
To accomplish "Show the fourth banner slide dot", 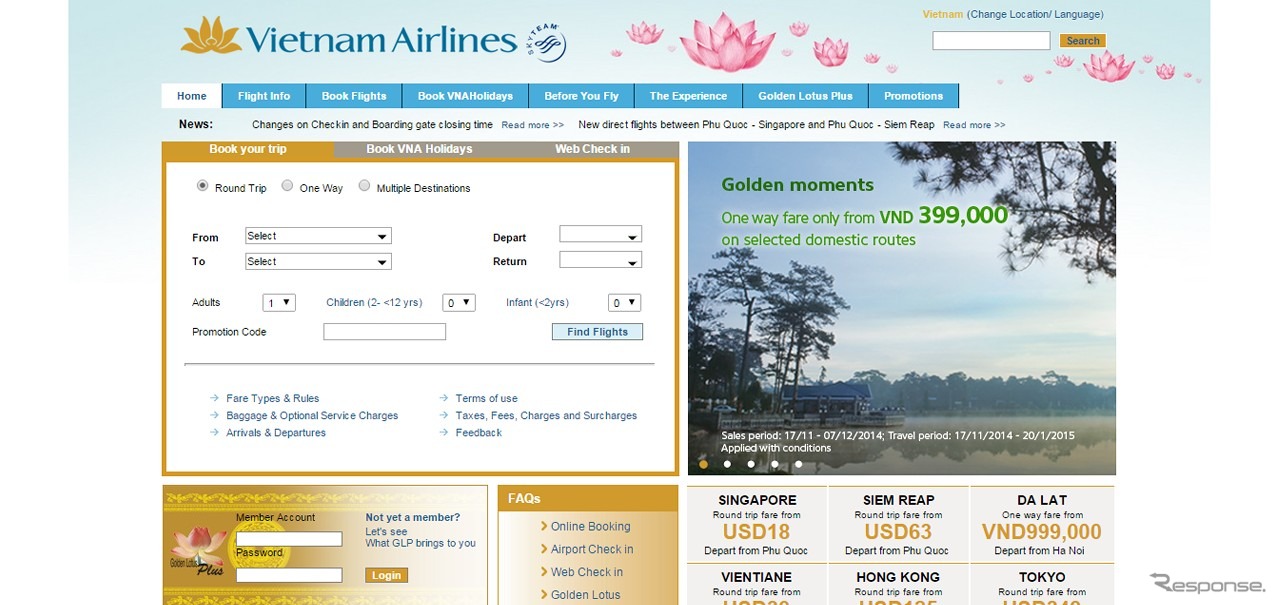I will (x=774, y=464).
